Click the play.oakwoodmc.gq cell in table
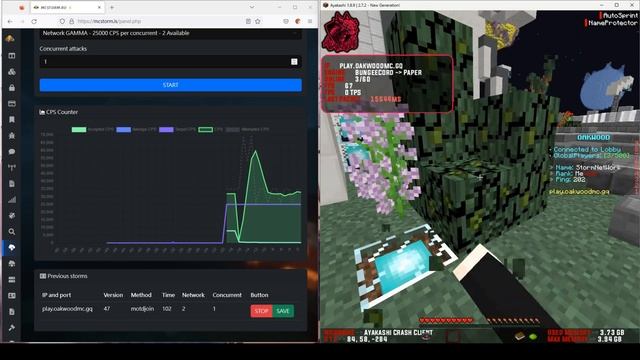The image size is (640, 360). click(67, 309)
